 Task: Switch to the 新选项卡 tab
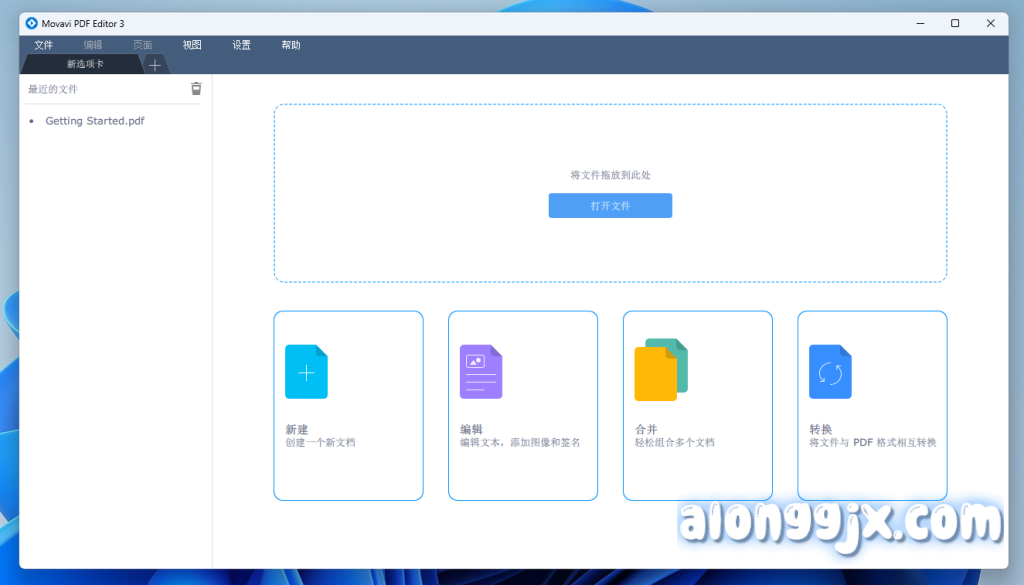(85, 64)
